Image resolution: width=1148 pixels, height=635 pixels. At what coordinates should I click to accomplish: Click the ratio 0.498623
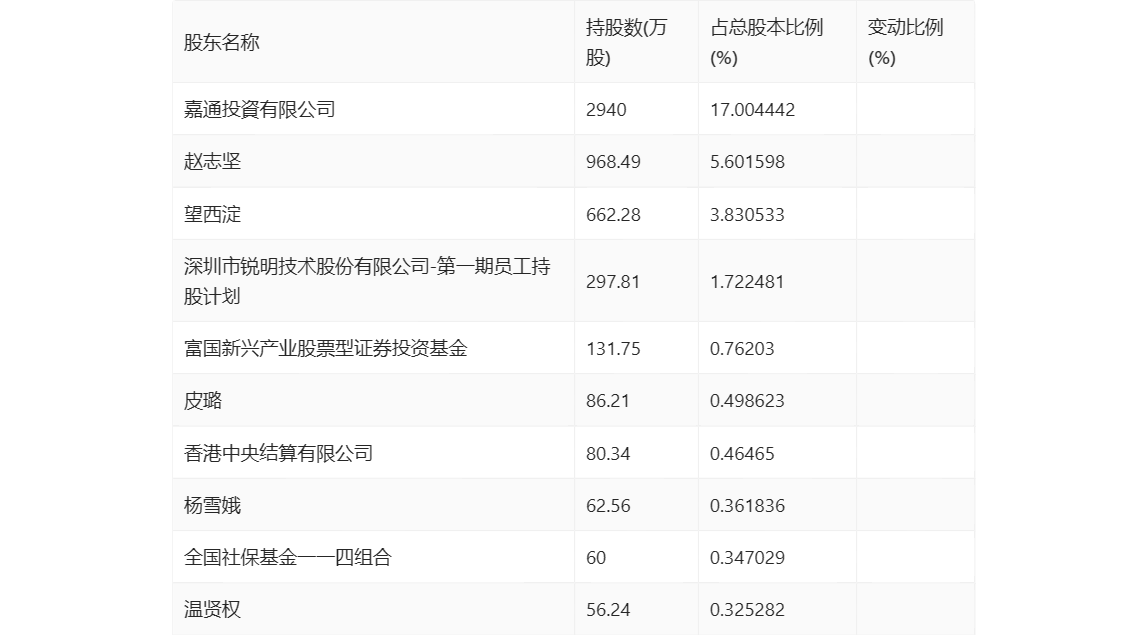coord(747,401)
